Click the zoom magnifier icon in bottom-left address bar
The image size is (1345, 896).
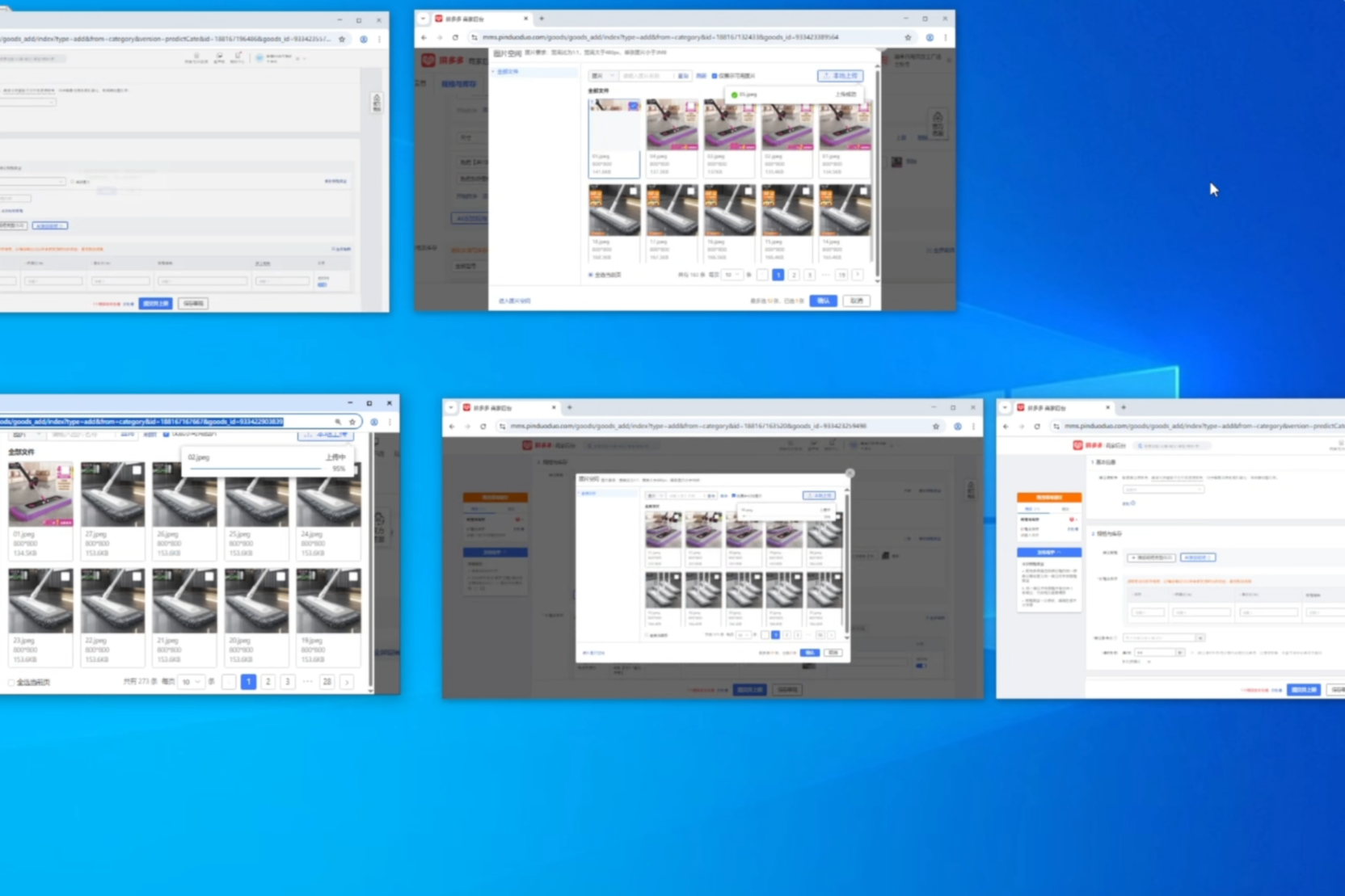point(338,422)
